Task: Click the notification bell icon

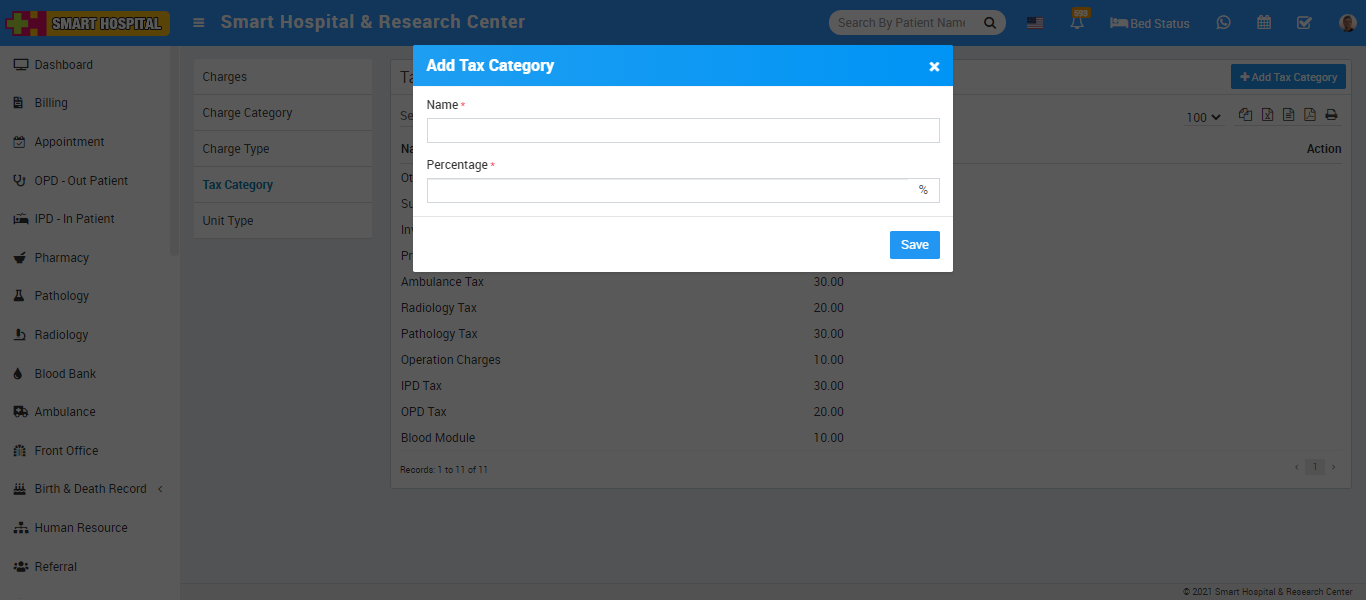Action: (x=1077, y=23)
